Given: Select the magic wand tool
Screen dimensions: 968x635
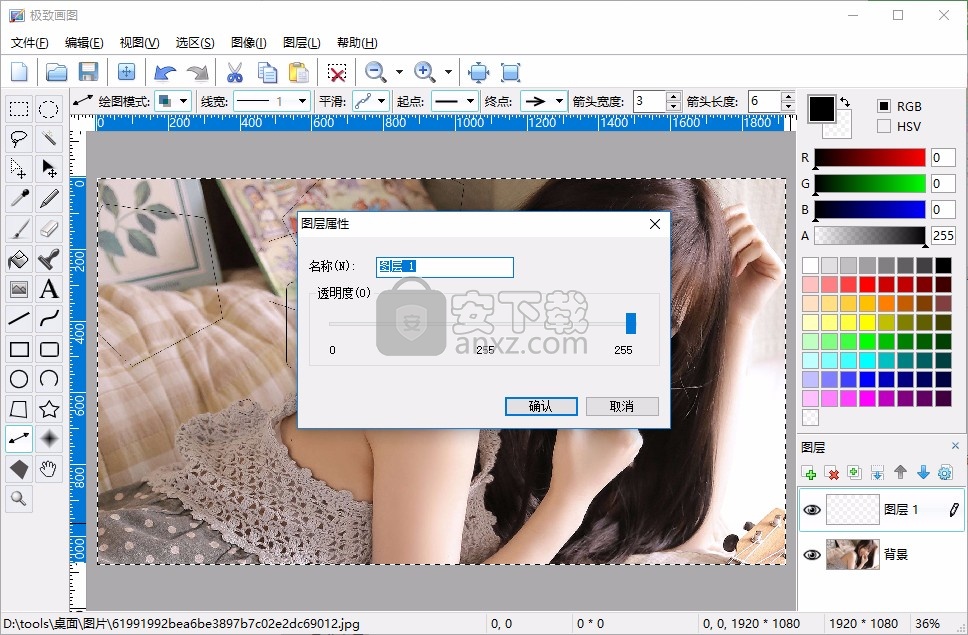Looking at the screenshot, I should [49, 139].
